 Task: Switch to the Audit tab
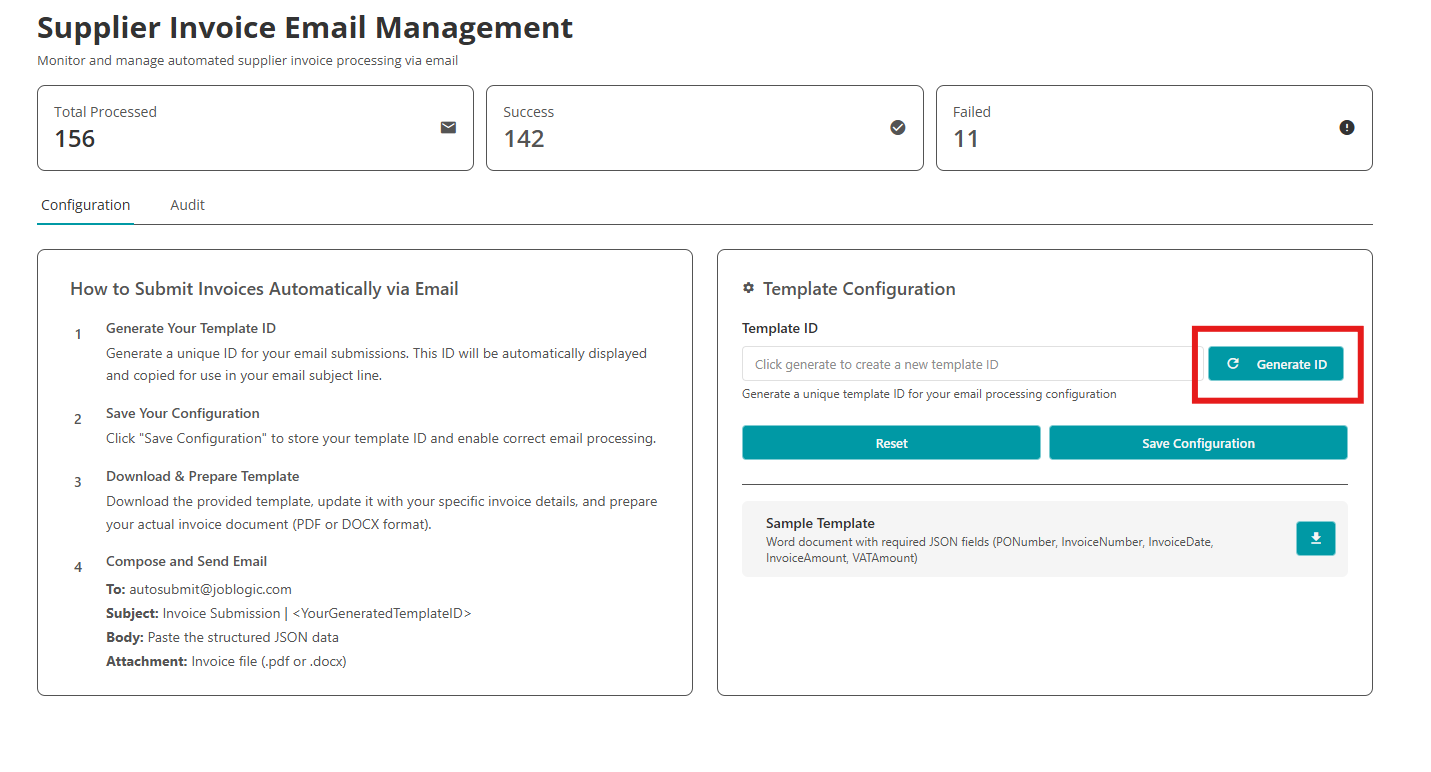(x=187, y=205)
